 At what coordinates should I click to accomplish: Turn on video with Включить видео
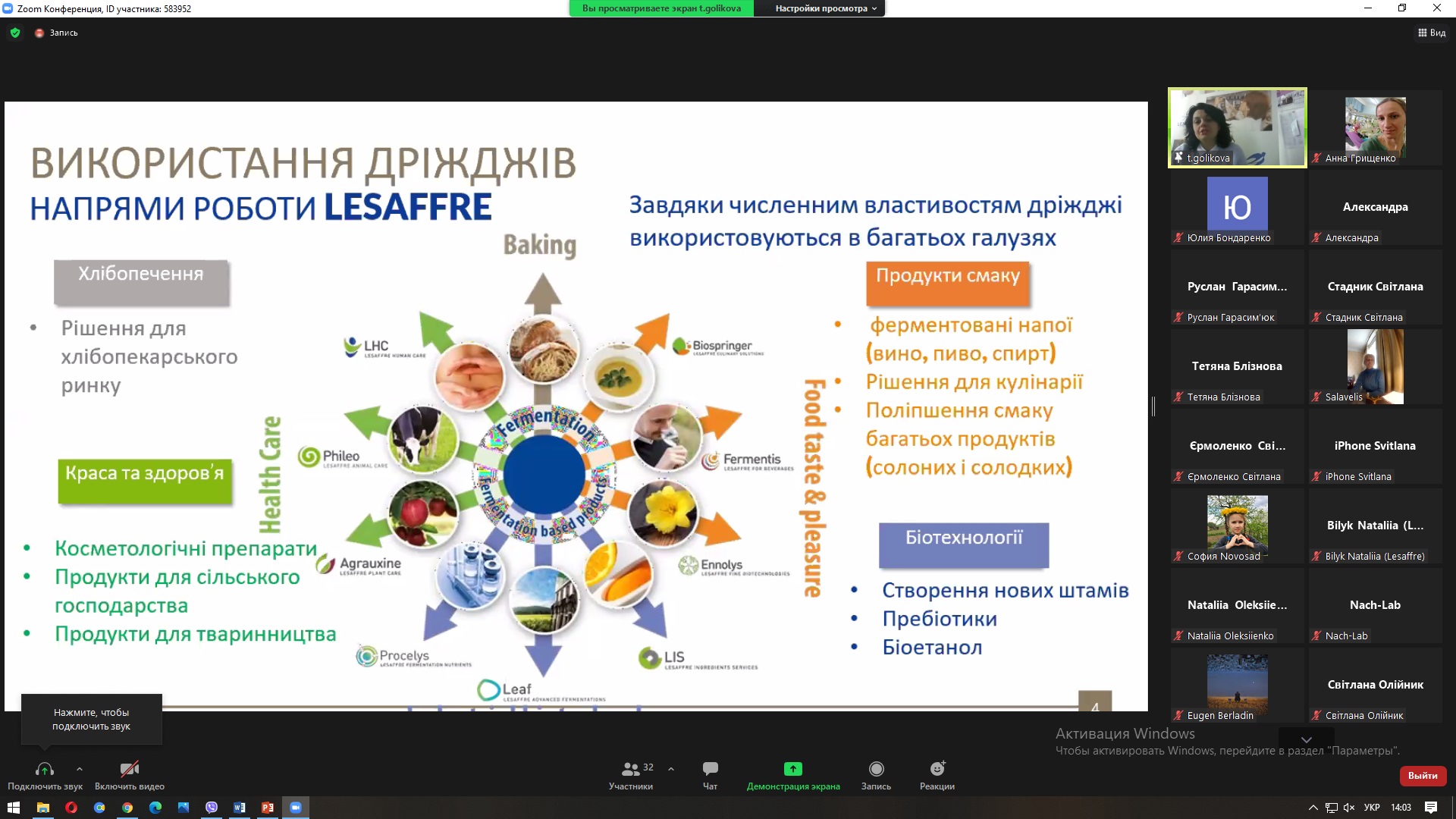coord(130,775)
